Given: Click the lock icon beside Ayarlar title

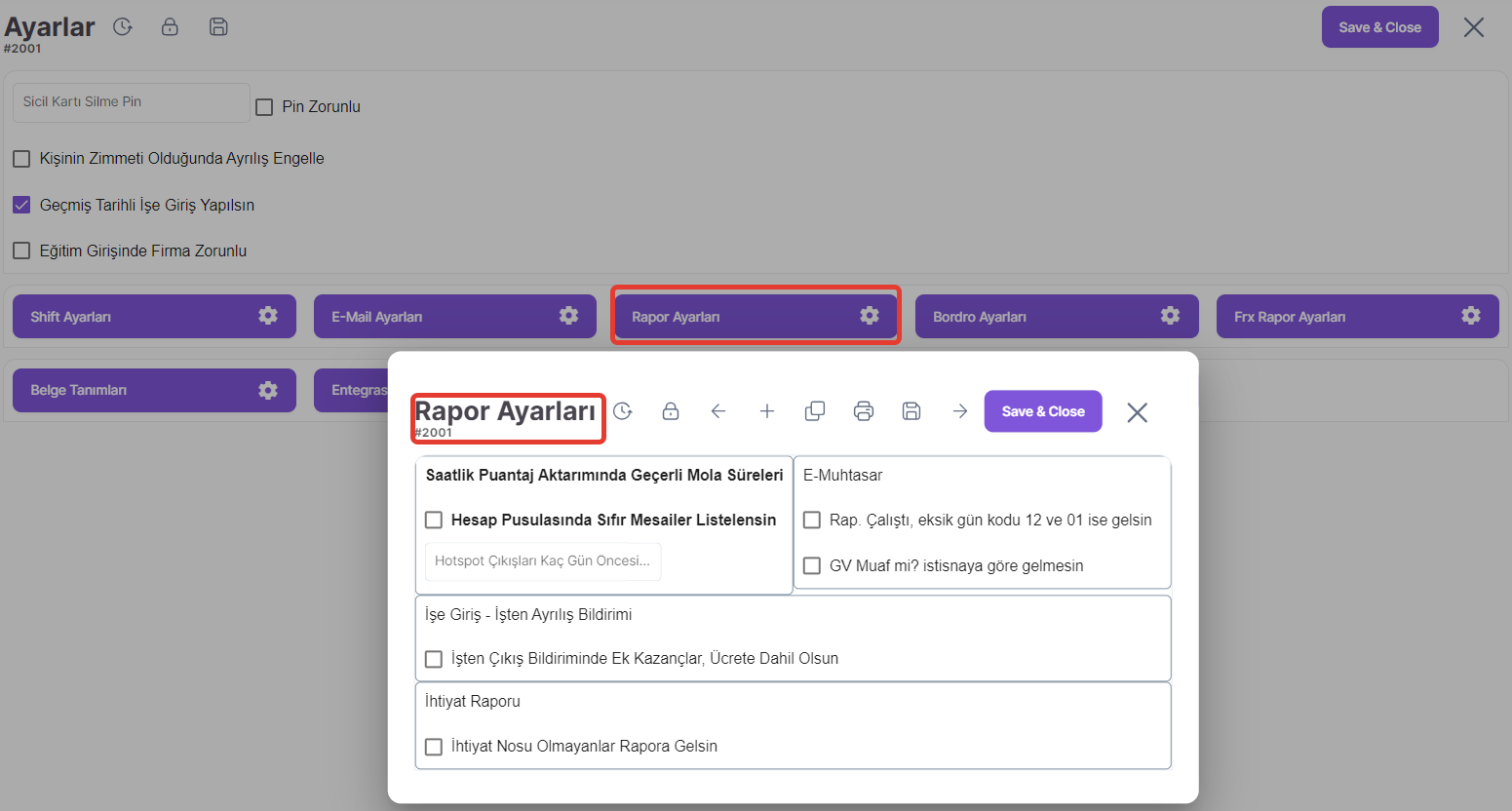Looking at the screenshot, I should coord(170,27).
